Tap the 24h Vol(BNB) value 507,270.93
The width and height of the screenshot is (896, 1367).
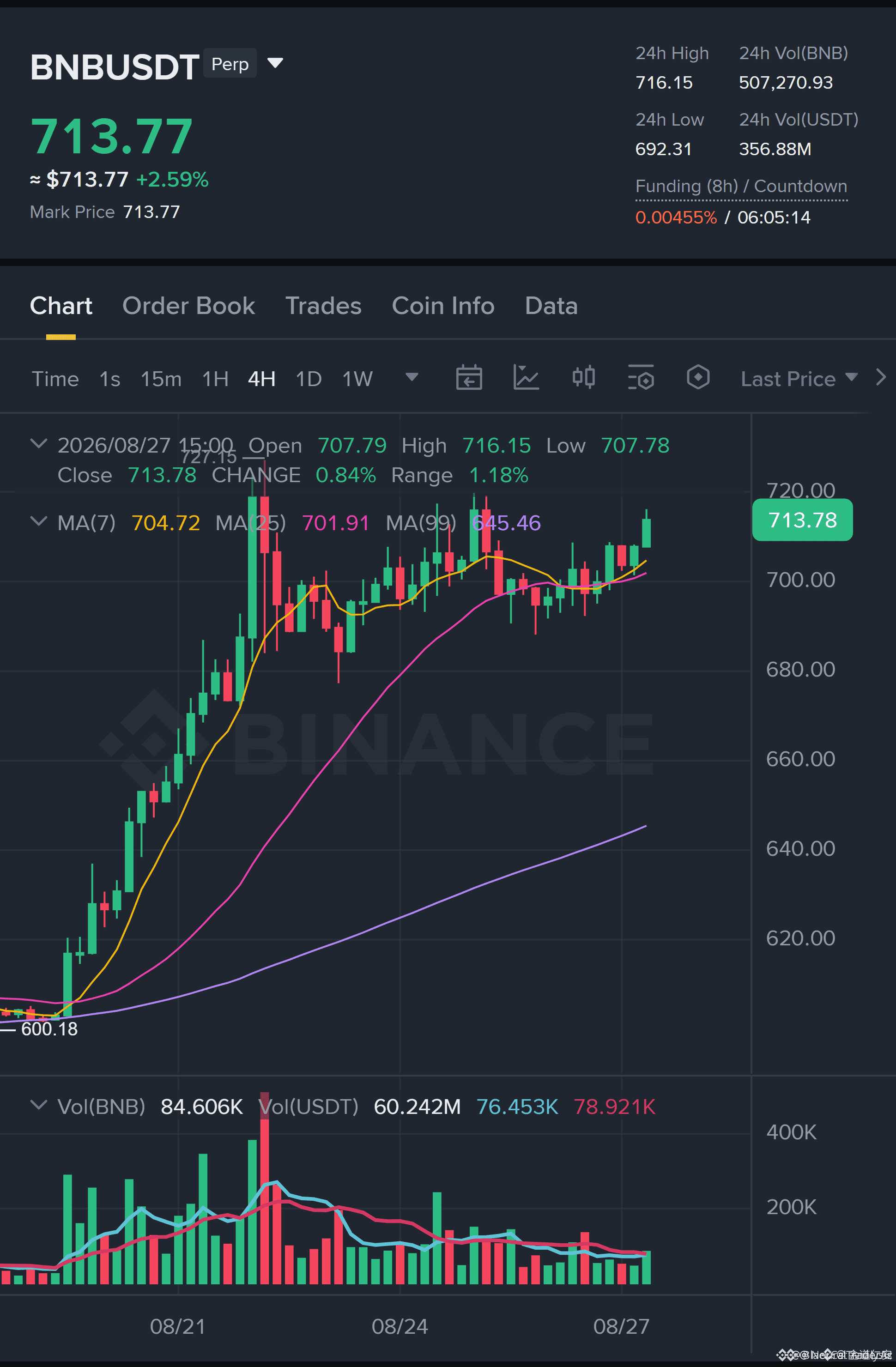coord(786,83)
